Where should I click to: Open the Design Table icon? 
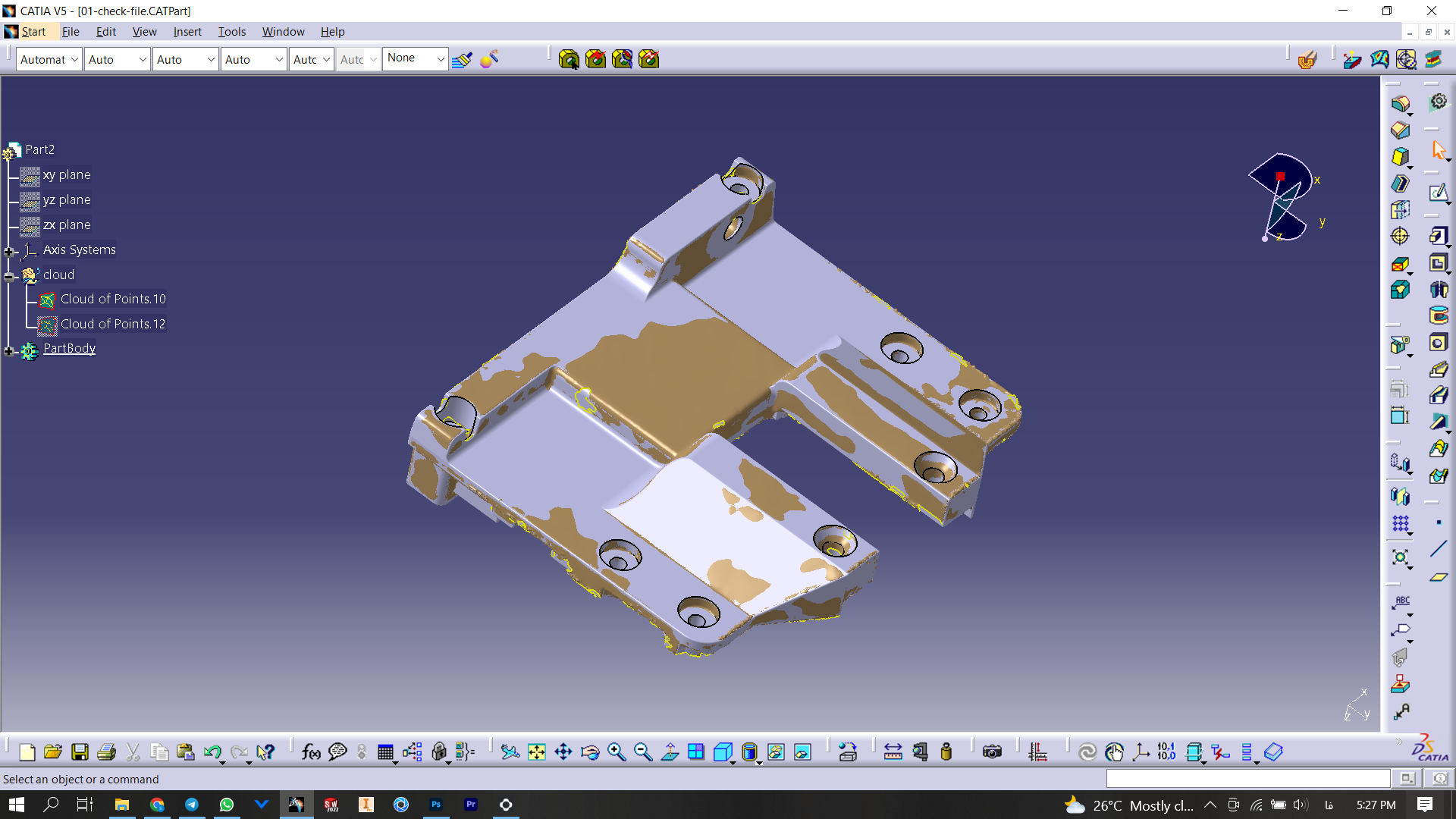point(386,752)
